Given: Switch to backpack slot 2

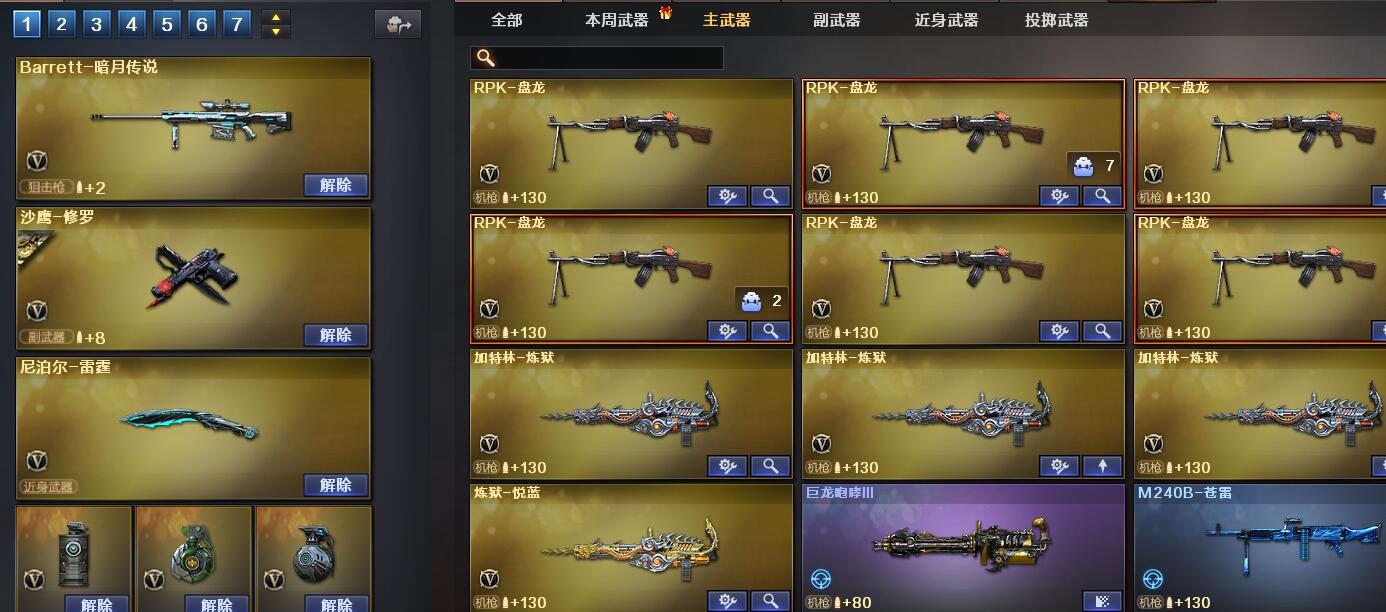Looking at the screenshot, I should click(x=61, y=23).
